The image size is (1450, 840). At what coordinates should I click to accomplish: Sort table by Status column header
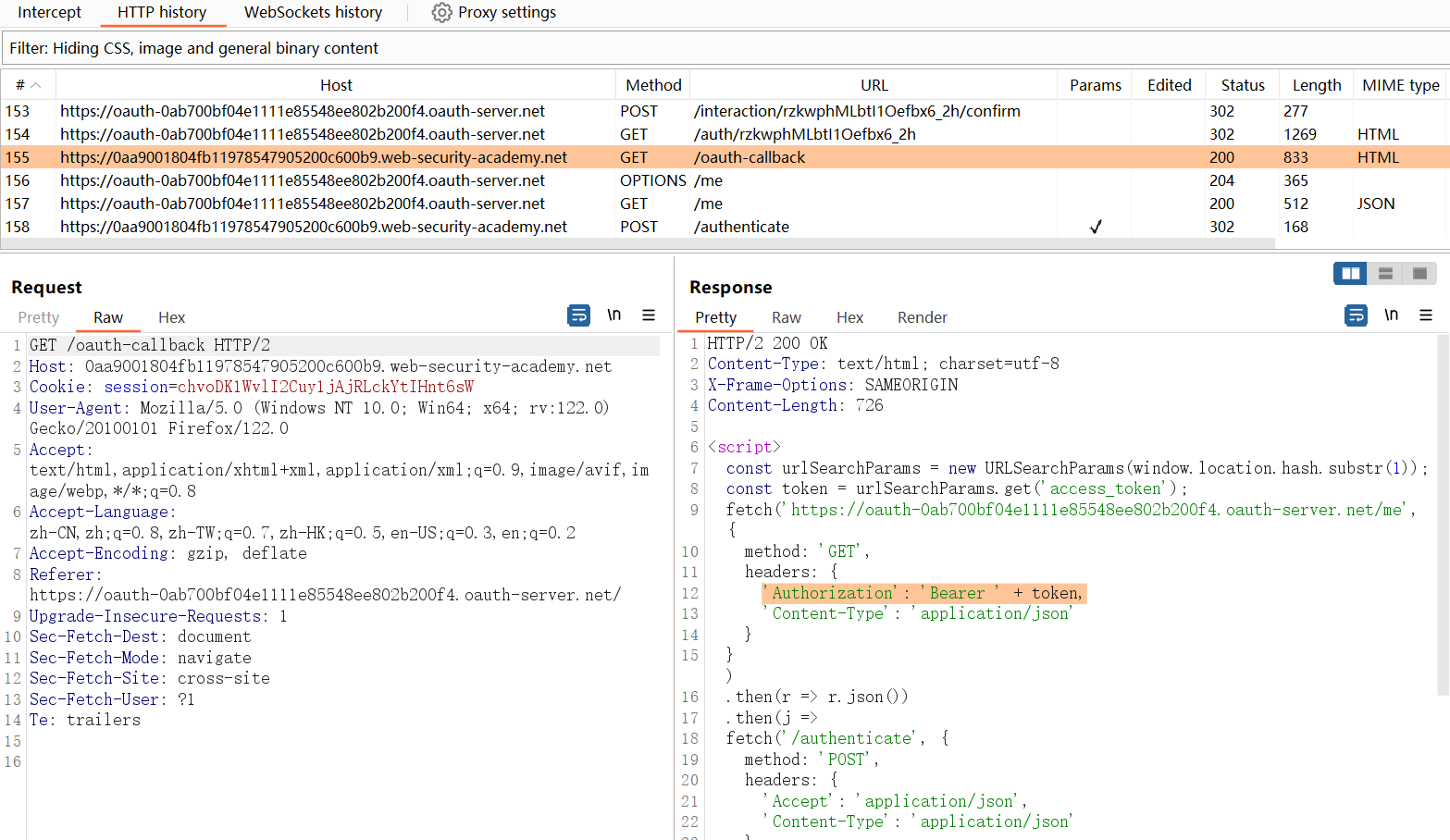(x=1242, y=85)
